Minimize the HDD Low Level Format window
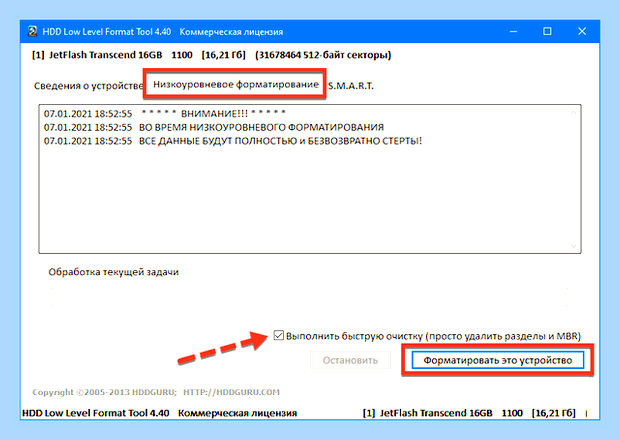620x440 pixels. [513, 31]
